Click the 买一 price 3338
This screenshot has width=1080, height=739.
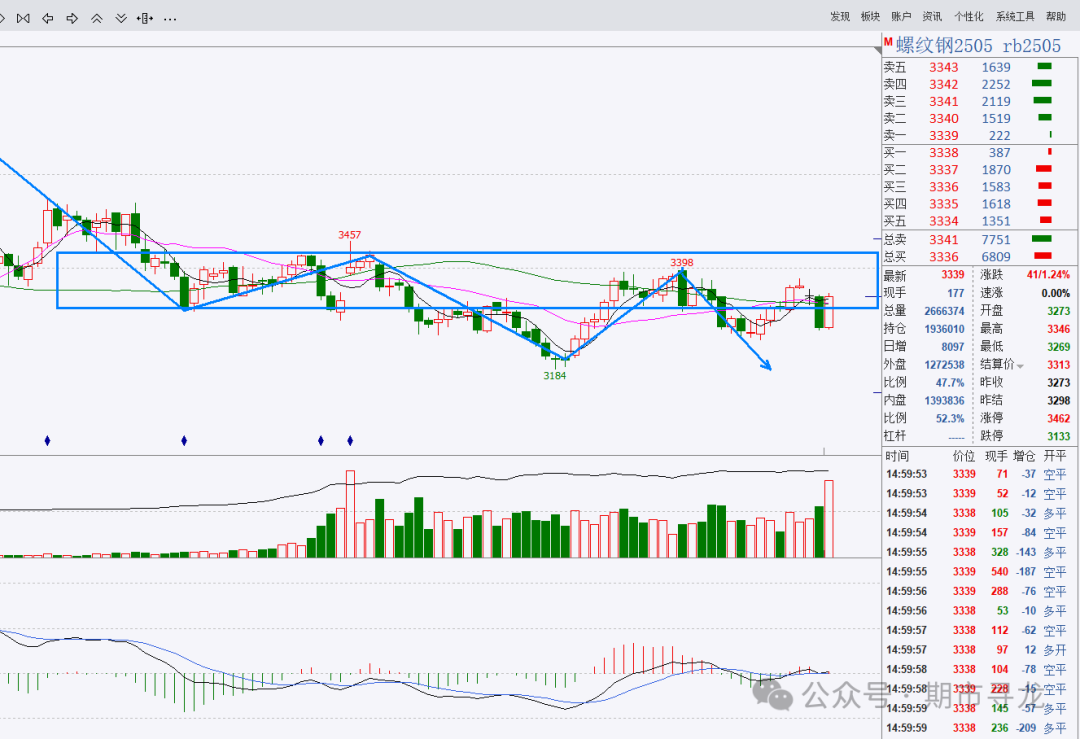point(944,153)
